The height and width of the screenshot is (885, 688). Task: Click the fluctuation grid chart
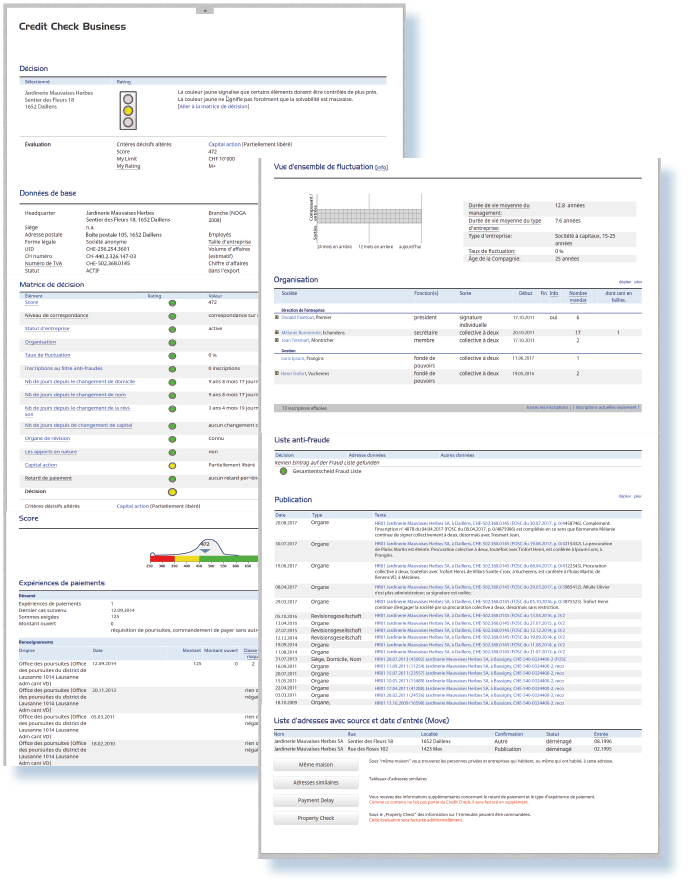tap(370, 216)
